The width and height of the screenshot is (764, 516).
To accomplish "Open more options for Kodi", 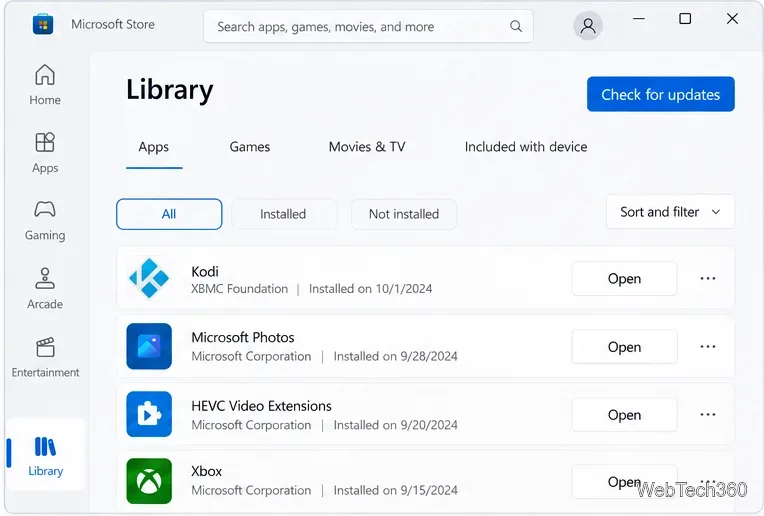I will coord(707,278).
